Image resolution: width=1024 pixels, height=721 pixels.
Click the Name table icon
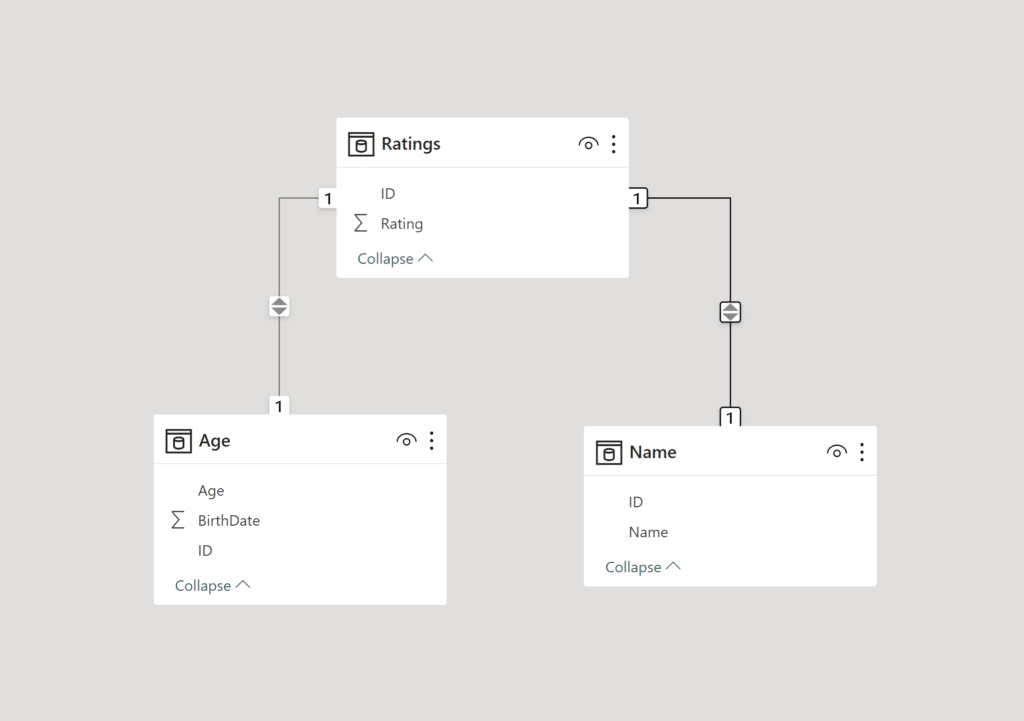point(608,453)
